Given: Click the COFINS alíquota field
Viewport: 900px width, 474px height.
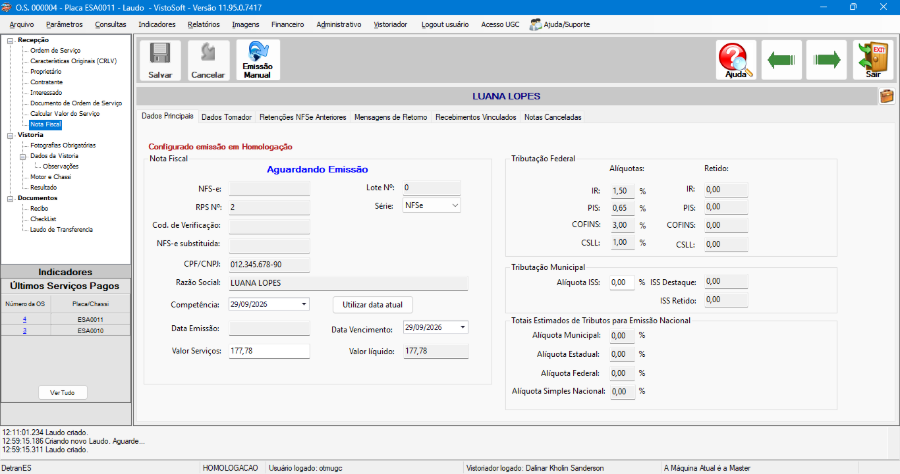Looking at the screenshot, I should pyautogui.click(x=623, y=226).
